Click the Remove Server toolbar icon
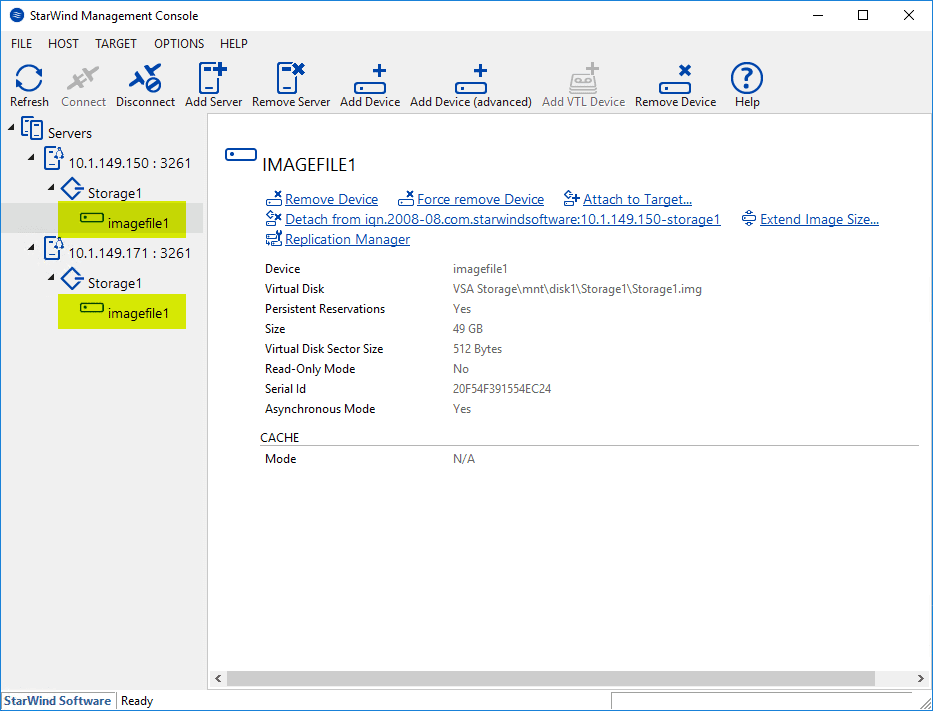933x711 pixels. [x=291, y=79]
